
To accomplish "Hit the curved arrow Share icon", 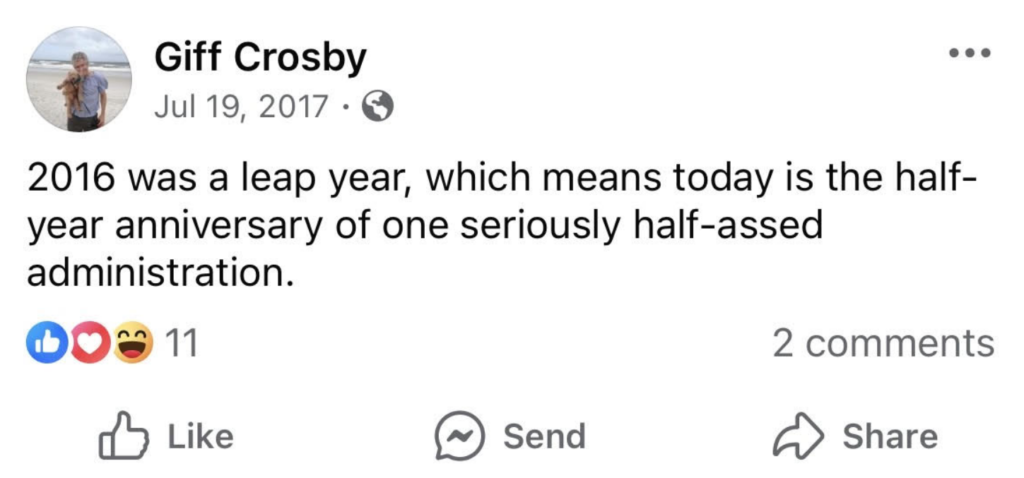I will point(798,437).
